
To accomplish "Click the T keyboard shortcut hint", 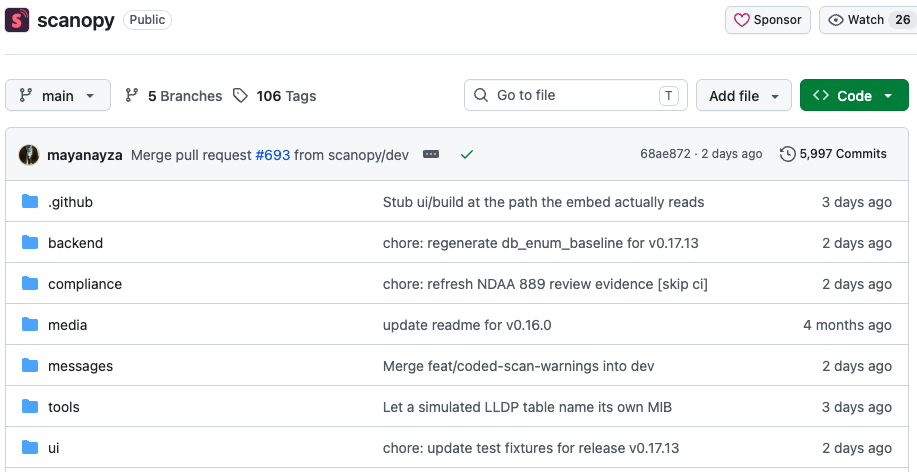I will [x=668, y=95].
